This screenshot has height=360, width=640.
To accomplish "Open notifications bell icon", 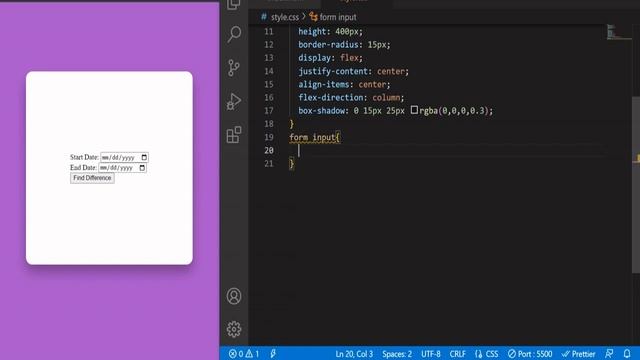I will point(627,354).
